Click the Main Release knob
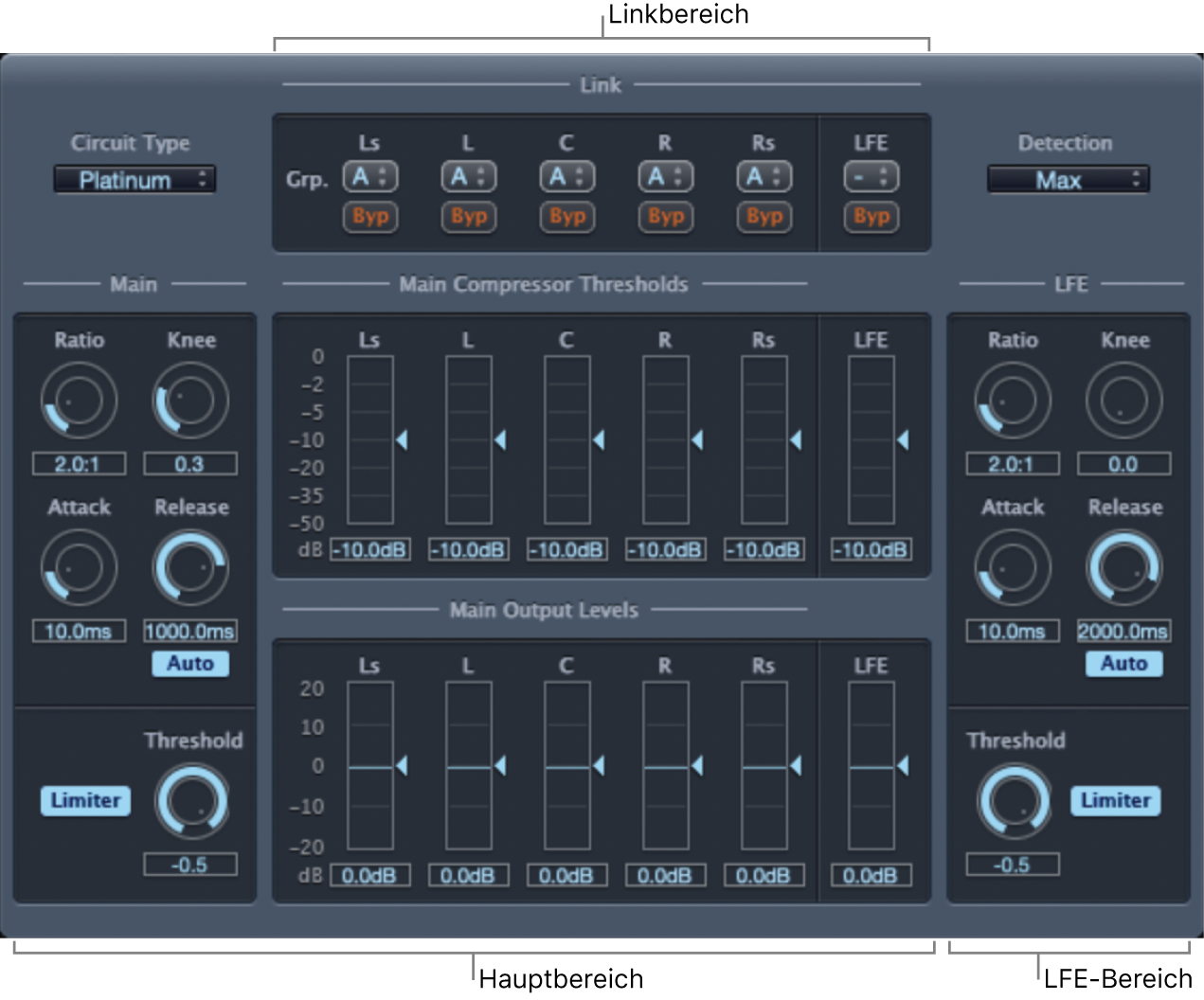 tap(190, 568)
